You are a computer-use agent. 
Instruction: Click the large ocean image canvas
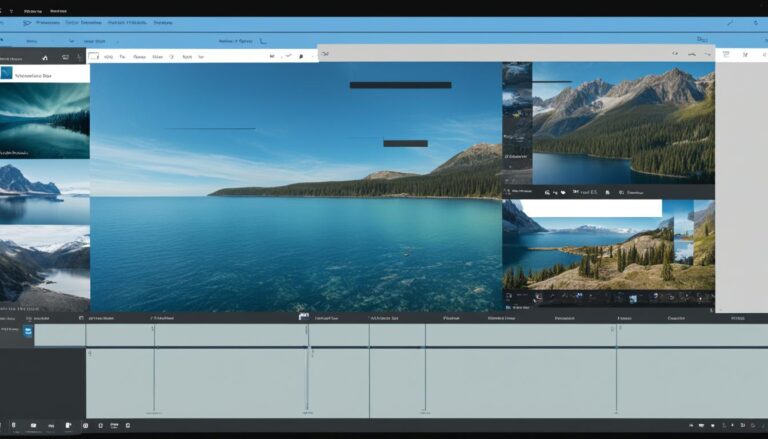(x=296, y=187)
